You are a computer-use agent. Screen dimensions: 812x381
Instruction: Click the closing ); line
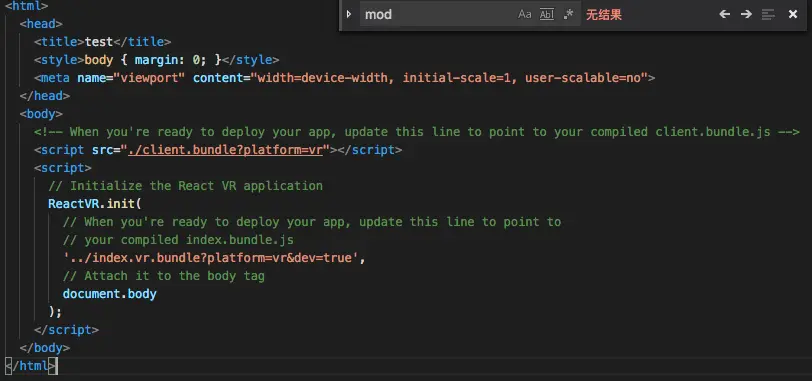pos(55,312)
